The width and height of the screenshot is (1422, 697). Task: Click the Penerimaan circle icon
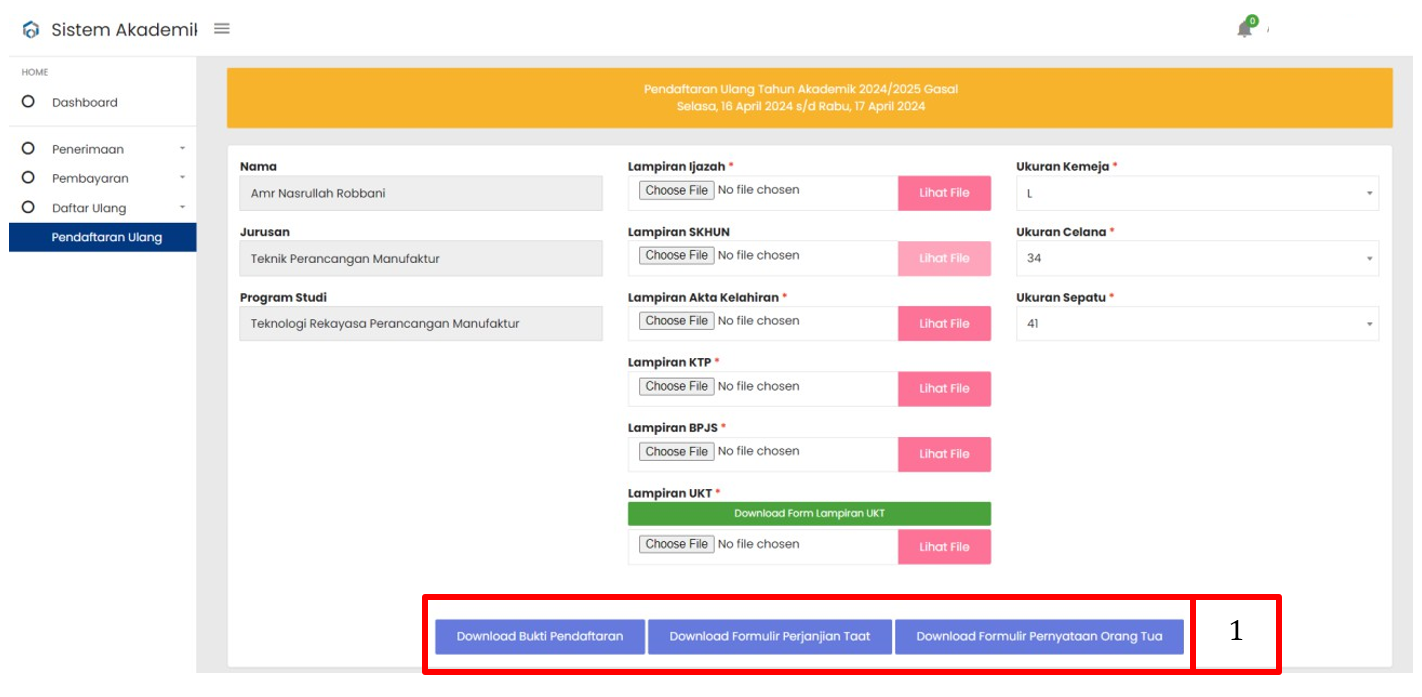point(28,149)
